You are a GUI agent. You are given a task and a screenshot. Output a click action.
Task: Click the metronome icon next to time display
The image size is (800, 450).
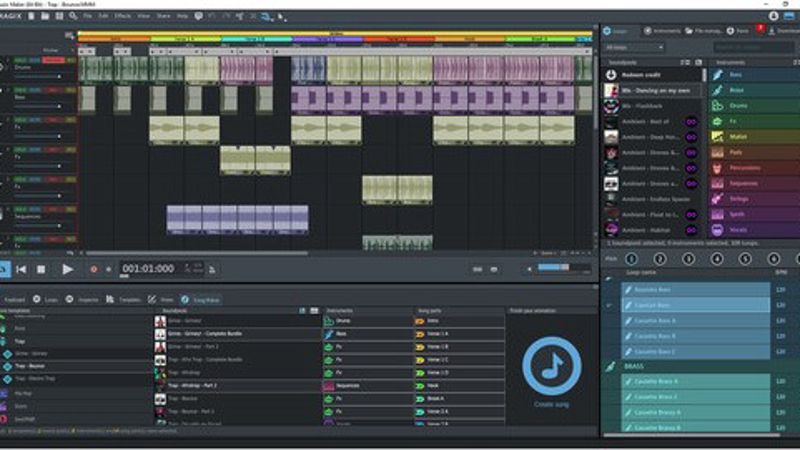(212, 269)
